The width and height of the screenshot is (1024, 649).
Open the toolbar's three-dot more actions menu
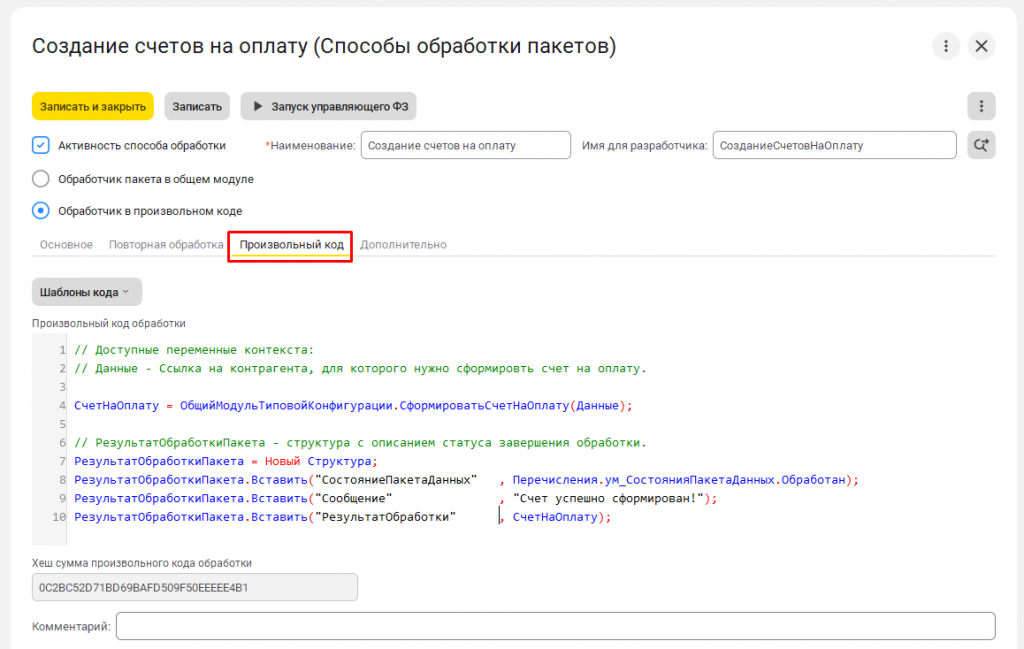(981, 106)
